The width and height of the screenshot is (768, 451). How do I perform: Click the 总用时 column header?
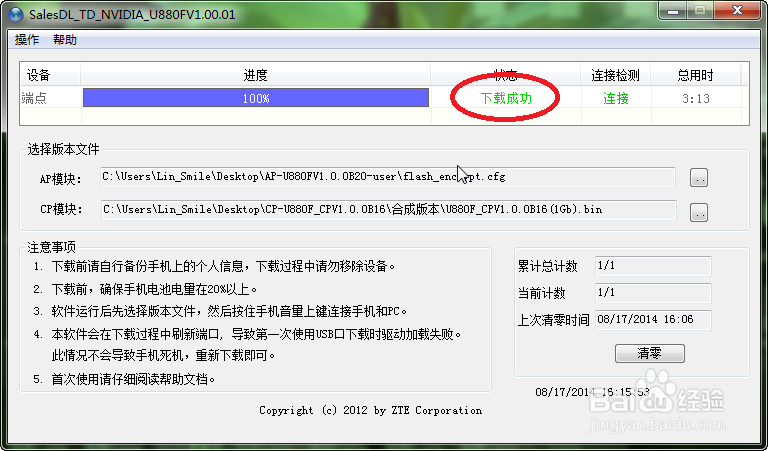pyautogui.click(x=696, y=75)
